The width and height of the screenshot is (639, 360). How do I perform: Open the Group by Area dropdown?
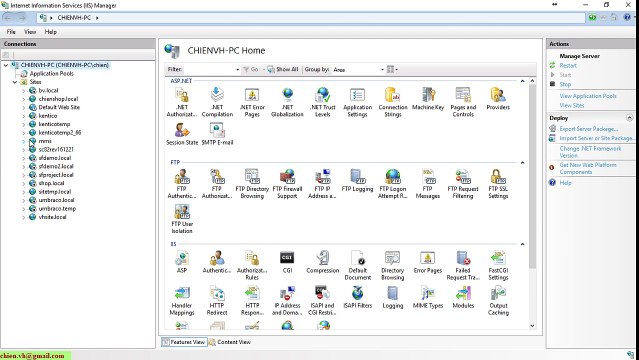pos(358,70)
